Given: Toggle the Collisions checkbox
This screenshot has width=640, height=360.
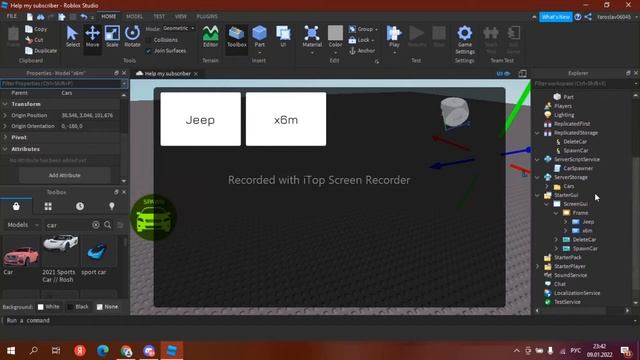Looking at the screenshot, I should pyautogui.click(x=149, y=40).
